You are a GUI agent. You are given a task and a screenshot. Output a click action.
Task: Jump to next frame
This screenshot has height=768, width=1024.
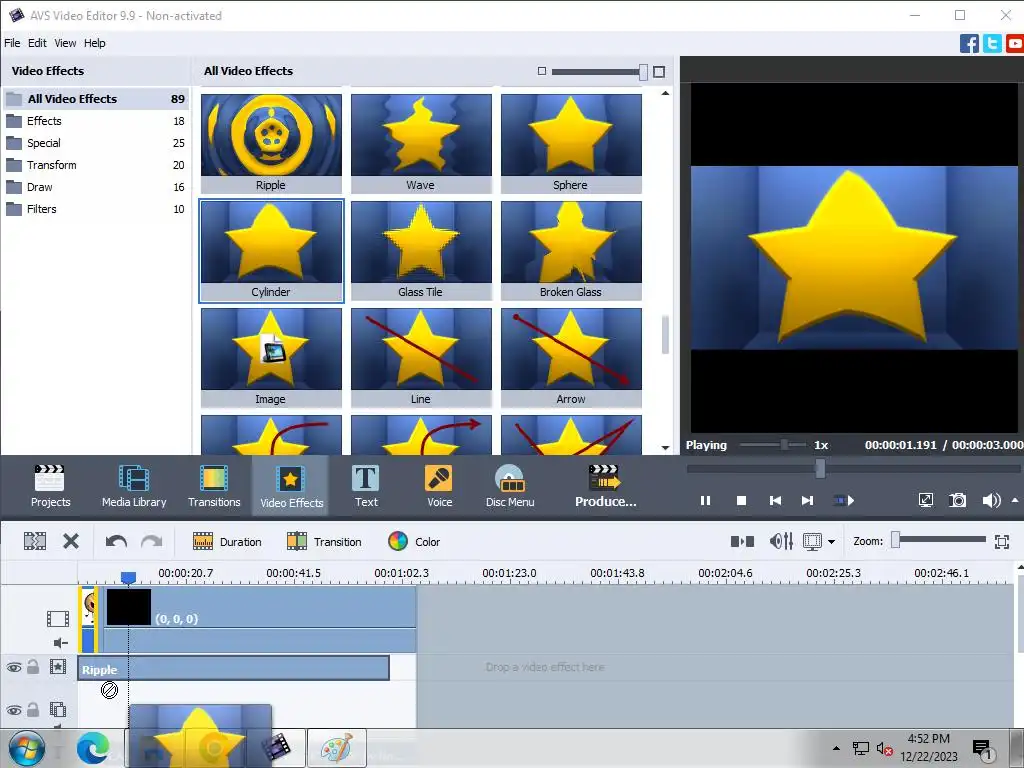pyautogui.click(x=808, y=500)
